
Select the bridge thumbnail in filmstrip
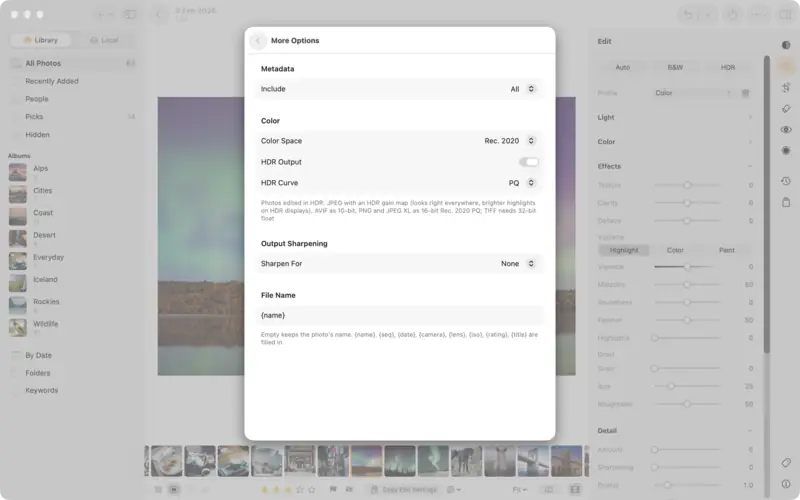(533, 461)
